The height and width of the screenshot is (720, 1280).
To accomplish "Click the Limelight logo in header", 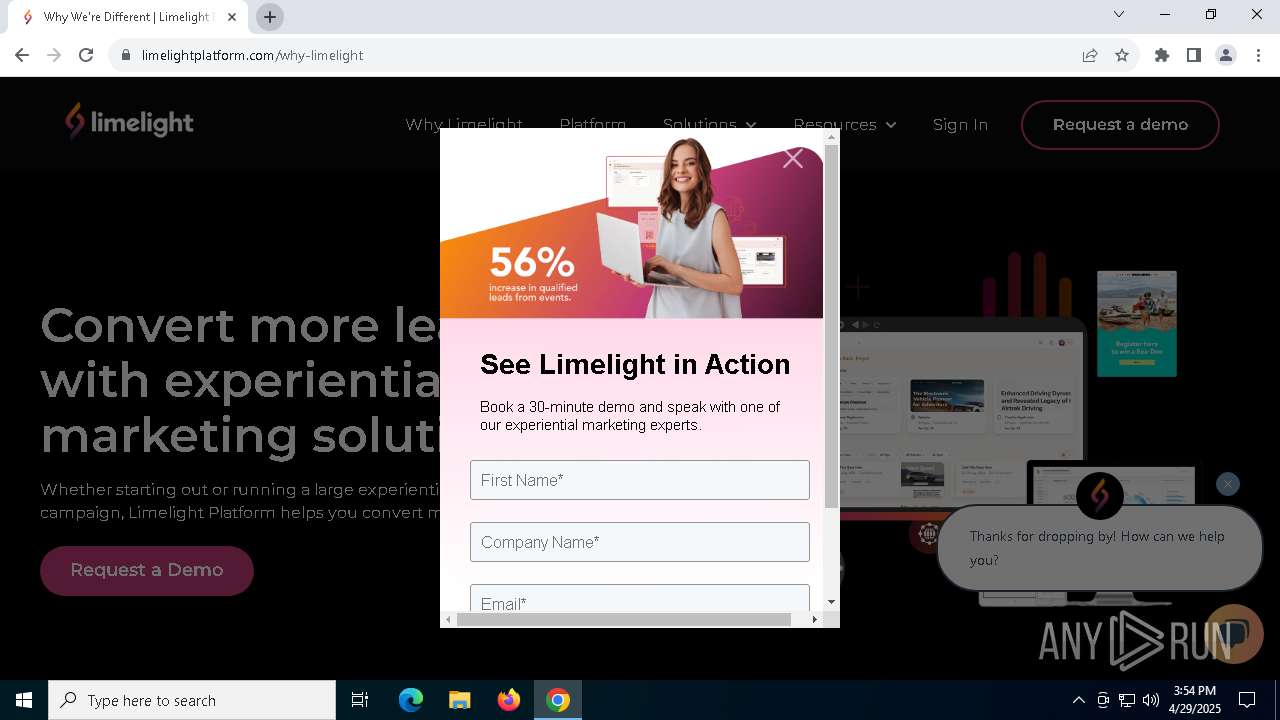I will (129, 122).
